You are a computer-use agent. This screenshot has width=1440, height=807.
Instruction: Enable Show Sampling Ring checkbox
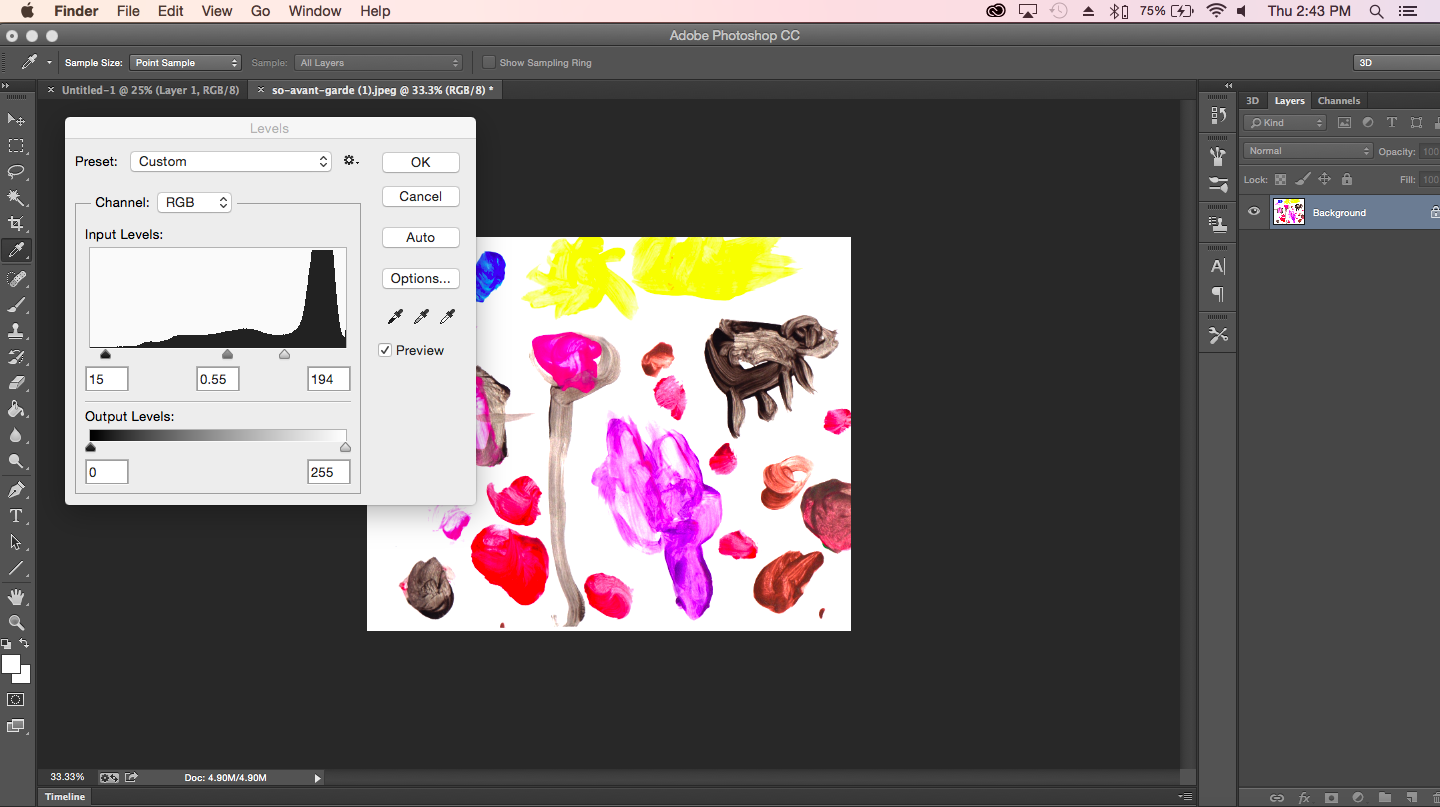pos(489,62)
